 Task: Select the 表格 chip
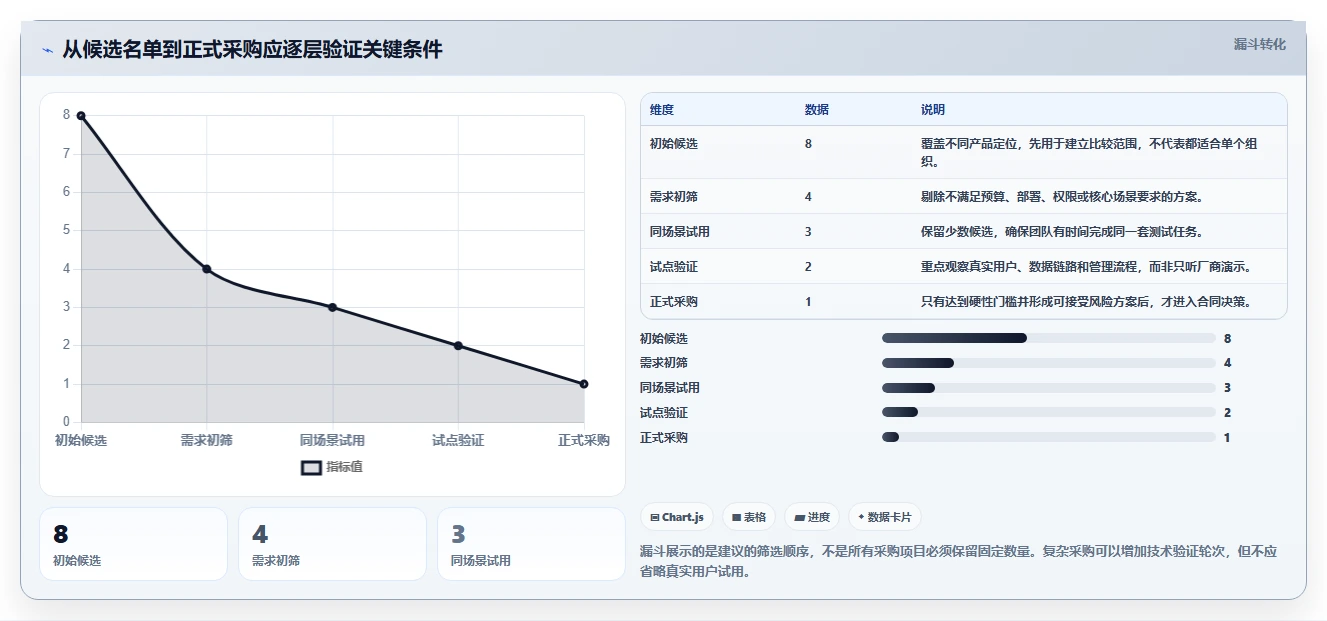pos(749,517)
